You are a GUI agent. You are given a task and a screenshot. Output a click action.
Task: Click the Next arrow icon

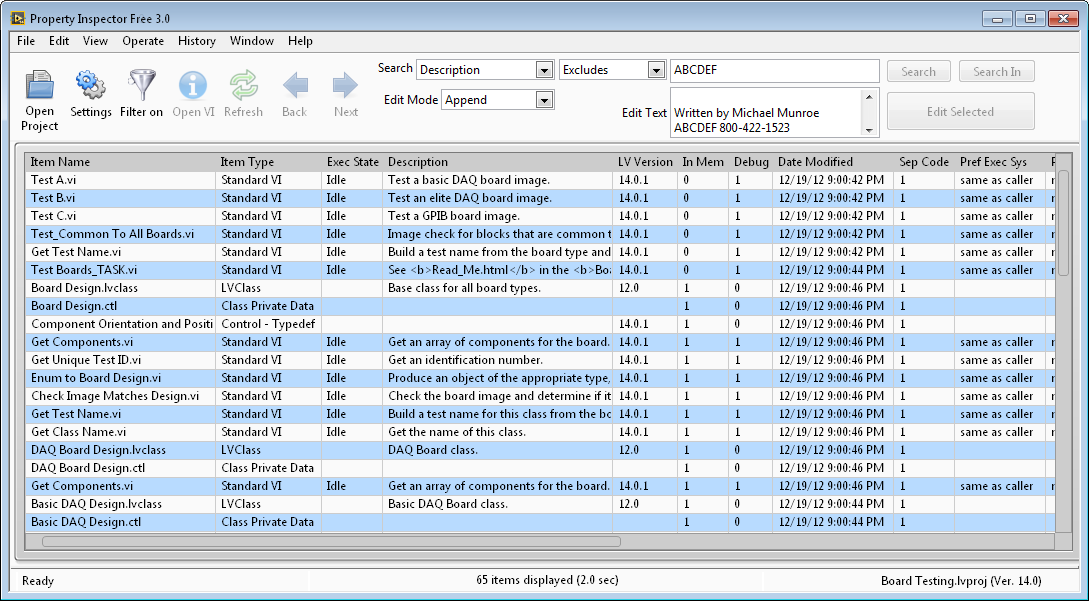[346, 86]
